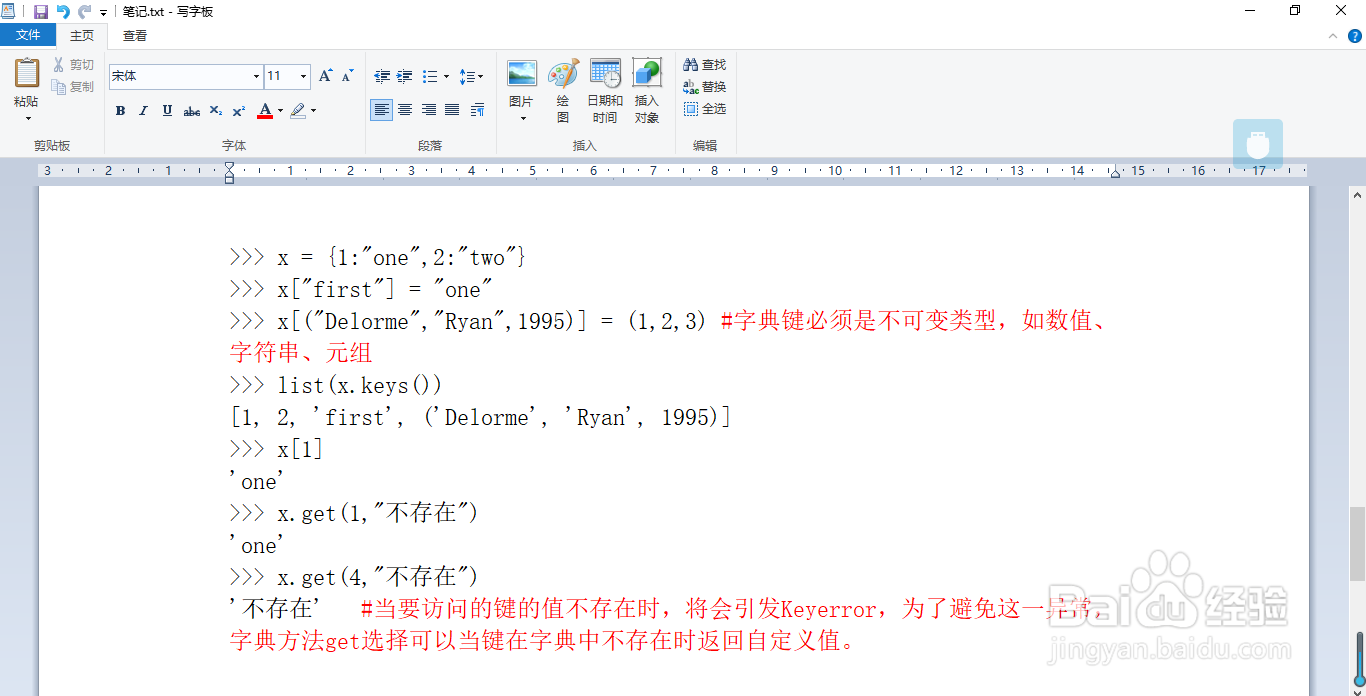Toggle bold formatting
Viewport: 1366px width, 696px height.
click(120, 111)
